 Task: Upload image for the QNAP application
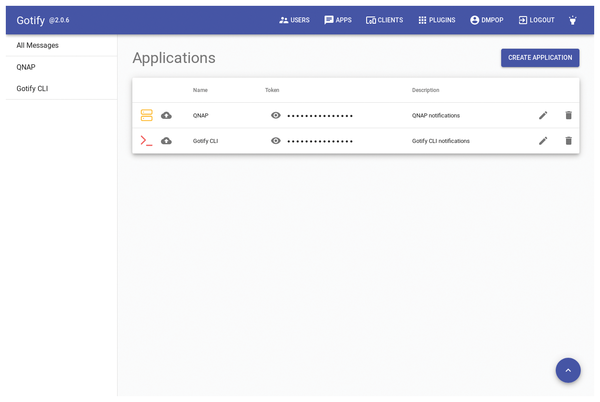pos(166,115)
